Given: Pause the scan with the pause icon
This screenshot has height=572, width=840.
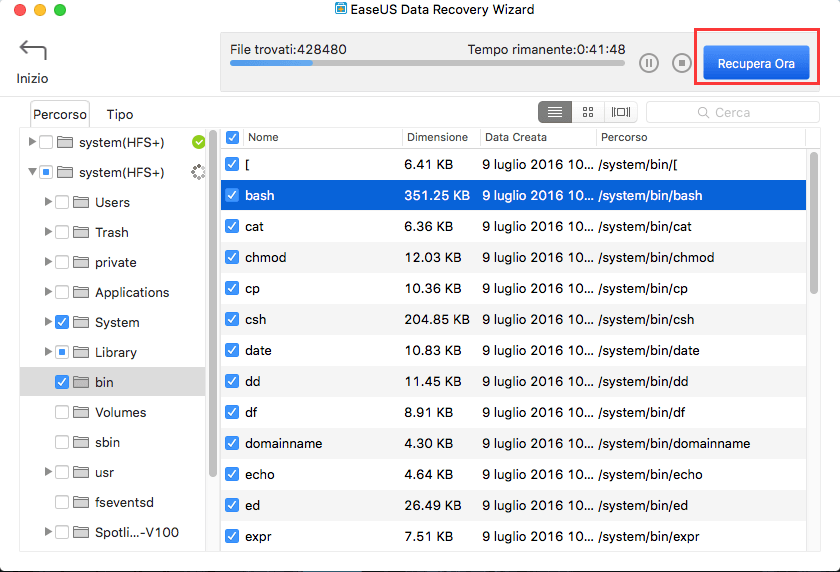Looking at the screenshot, I should [649, 63].
